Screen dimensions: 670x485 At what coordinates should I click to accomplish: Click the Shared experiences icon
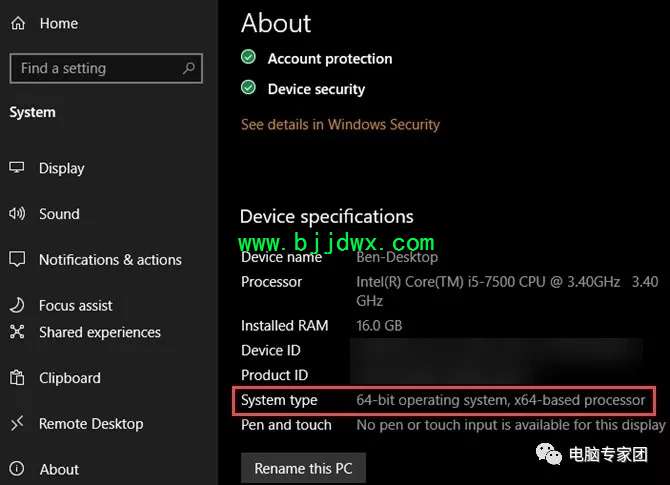(17, 332)
